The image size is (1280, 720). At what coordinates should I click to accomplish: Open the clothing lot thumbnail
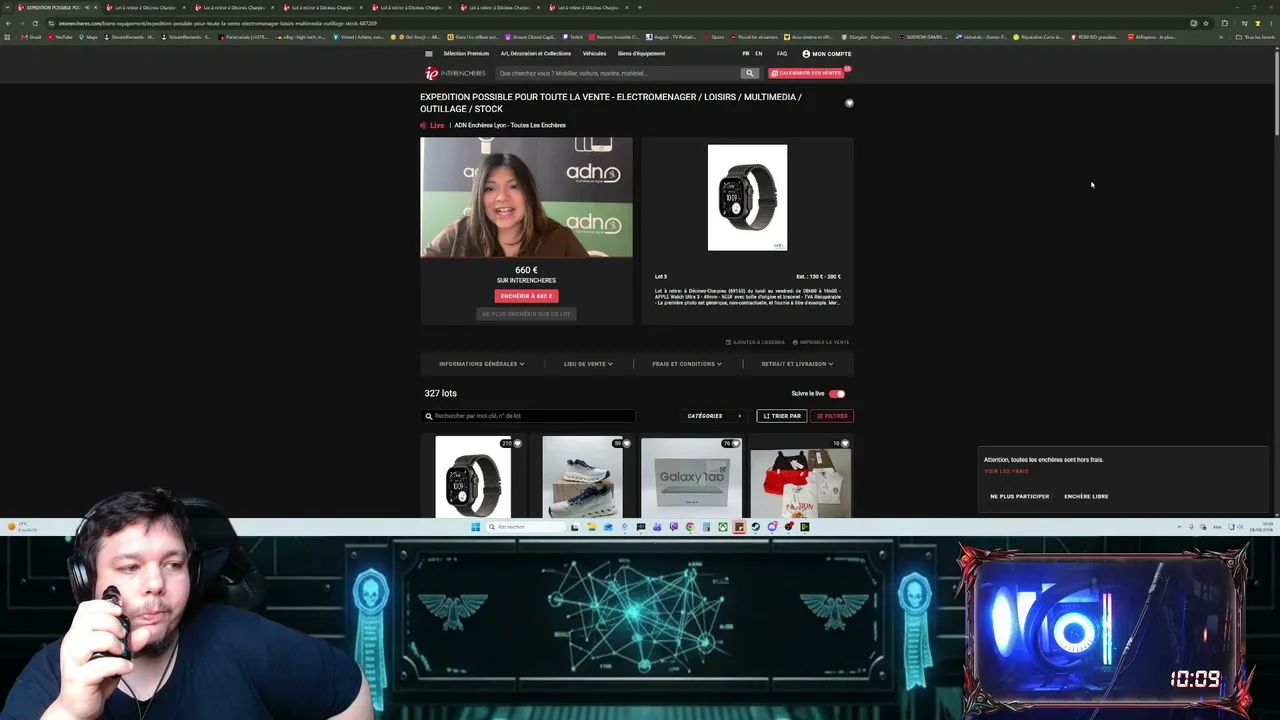[800, 483]
